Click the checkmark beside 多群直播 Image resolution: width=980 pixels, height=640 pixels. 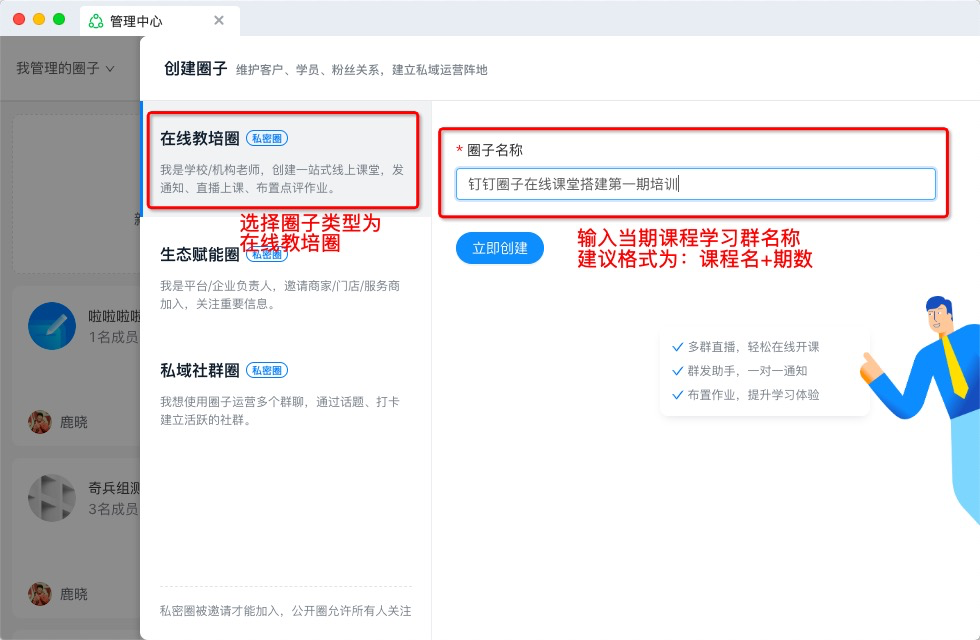click(x=677, y=347)
